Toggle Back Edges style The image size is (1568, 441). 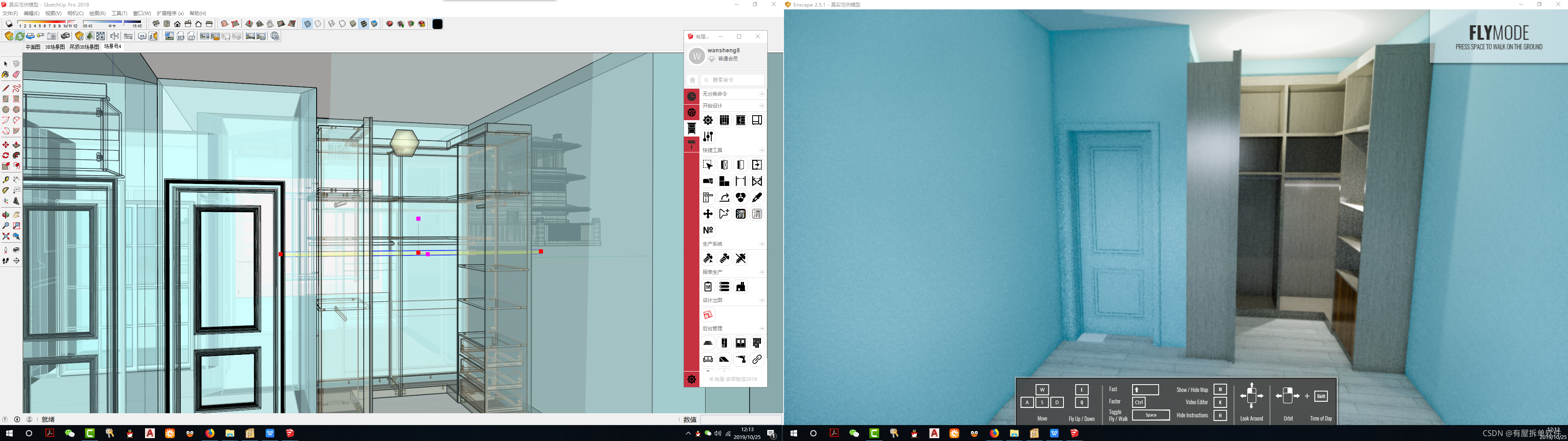pos(318,24)
